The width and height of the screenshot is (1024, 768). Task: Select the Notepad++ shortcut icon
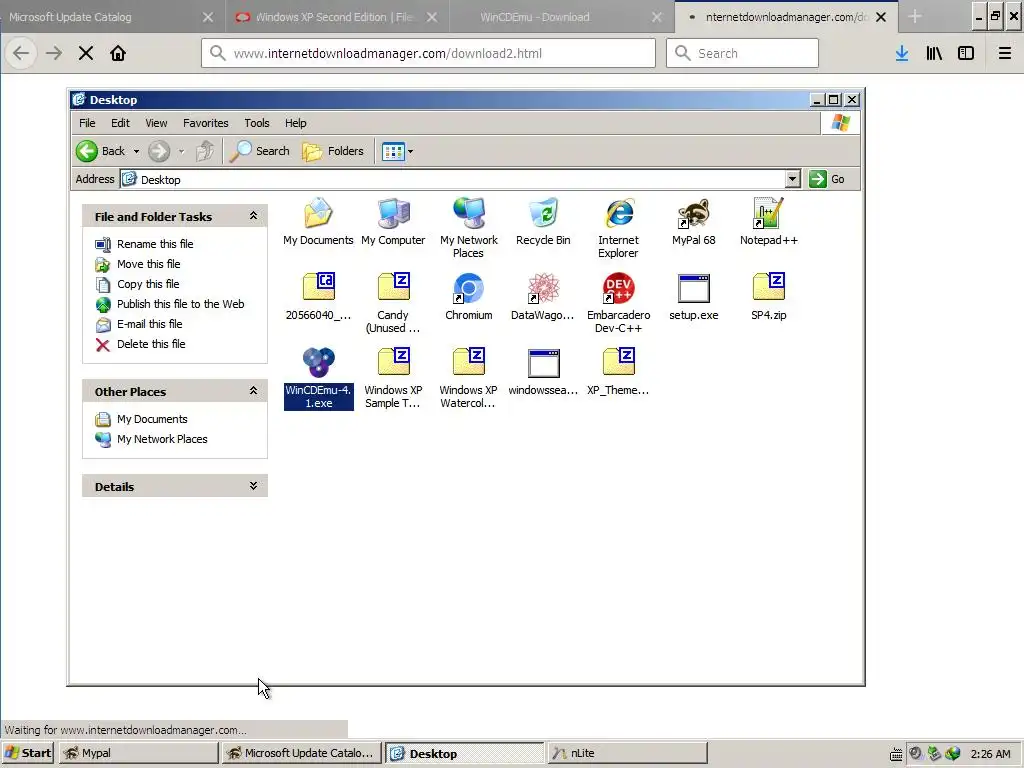[x=769, y=214]
